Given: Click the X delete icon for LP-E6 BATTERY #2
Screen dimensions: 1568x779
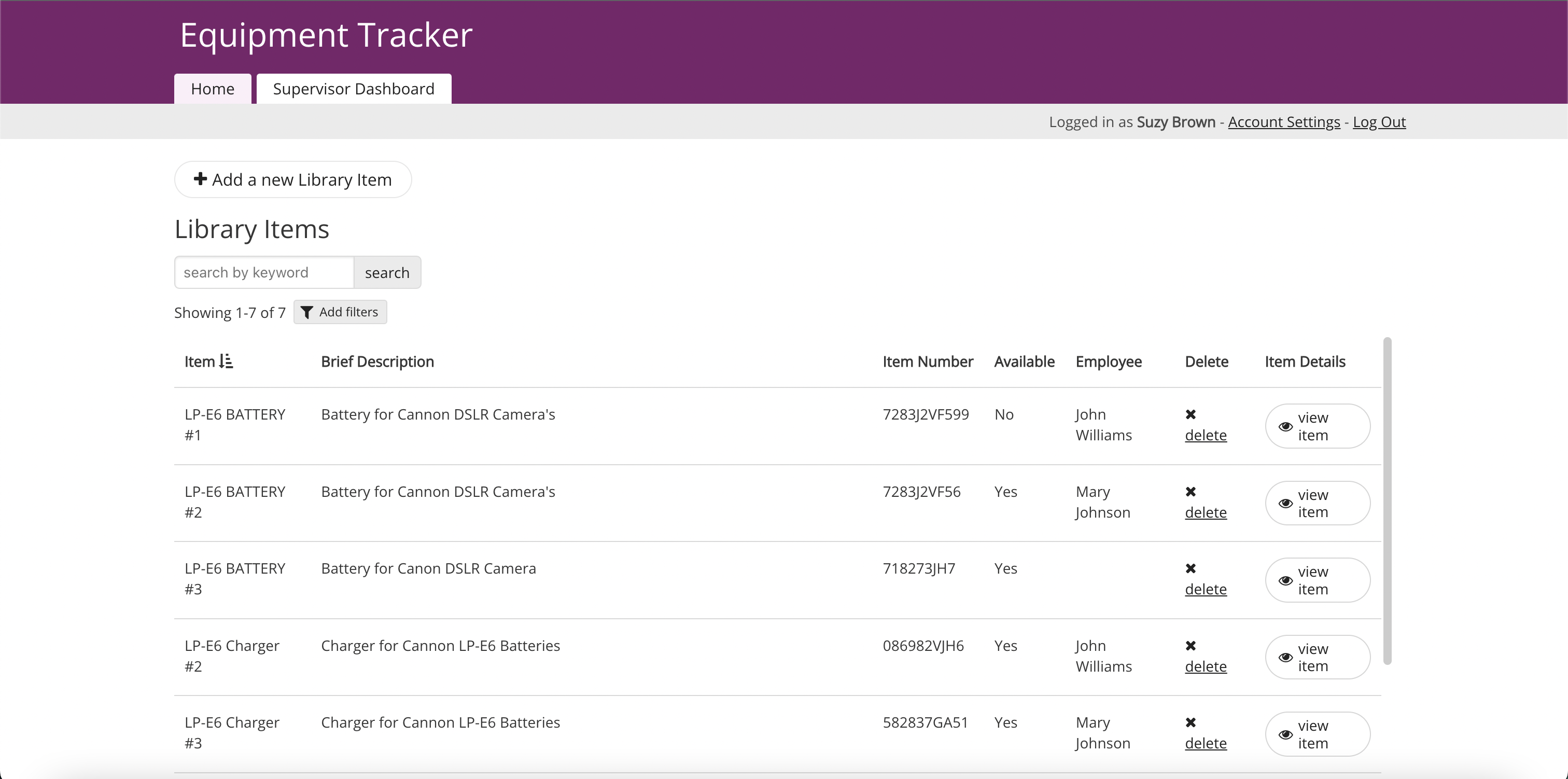Looking at the screenshot, I should point(1191,492).
